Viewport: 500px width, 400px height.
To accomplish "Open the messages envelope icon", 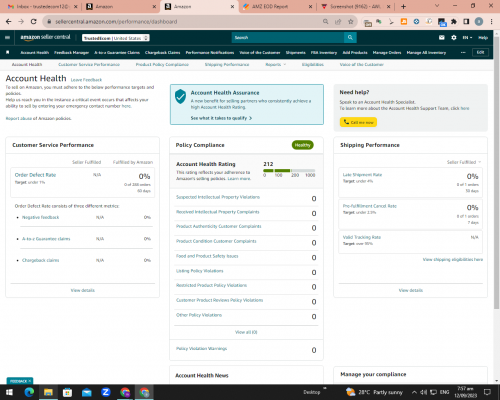I will coord(442,38).
